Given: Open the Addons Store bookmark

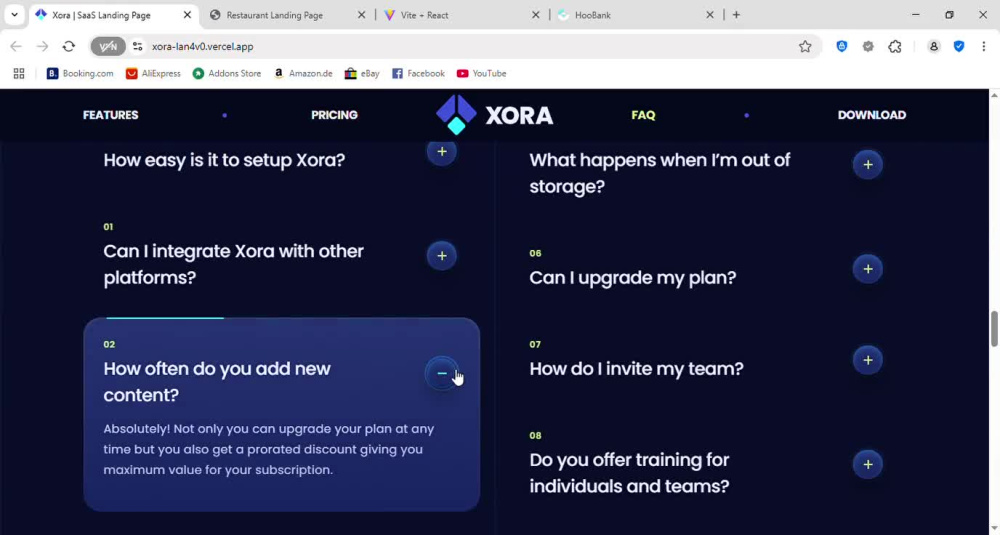Looking at the screenshot, I should (226, 73).
